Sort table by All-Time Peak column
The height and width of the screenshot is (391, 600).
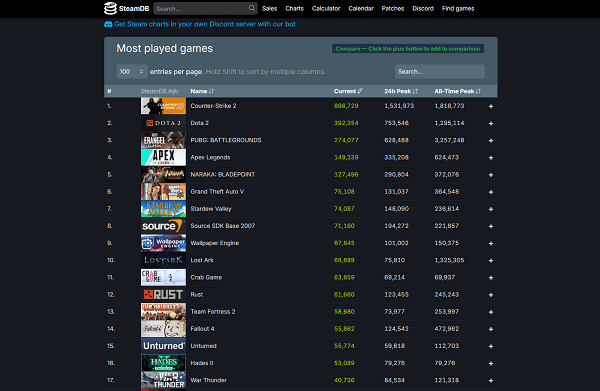point(457,91)
